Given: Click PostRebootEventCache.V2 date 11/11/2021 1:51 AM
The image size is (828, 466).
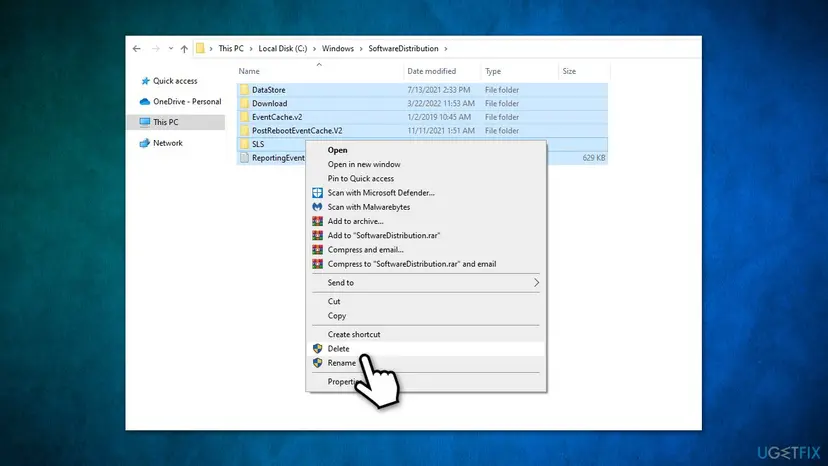Looking at the screenshot, I should (x=440, y=131).
